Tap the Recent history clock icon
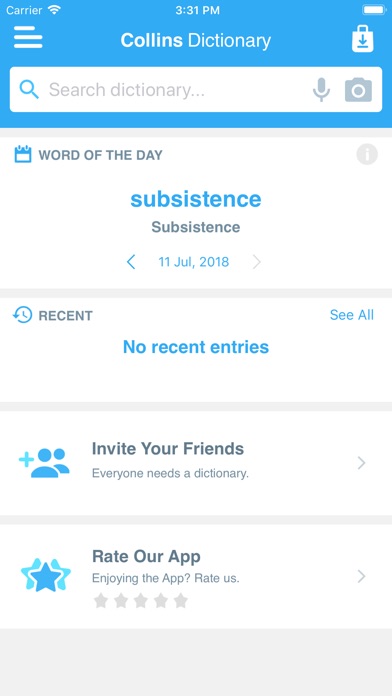The height and width of the screenshot is (696, 392). [23, 315]
